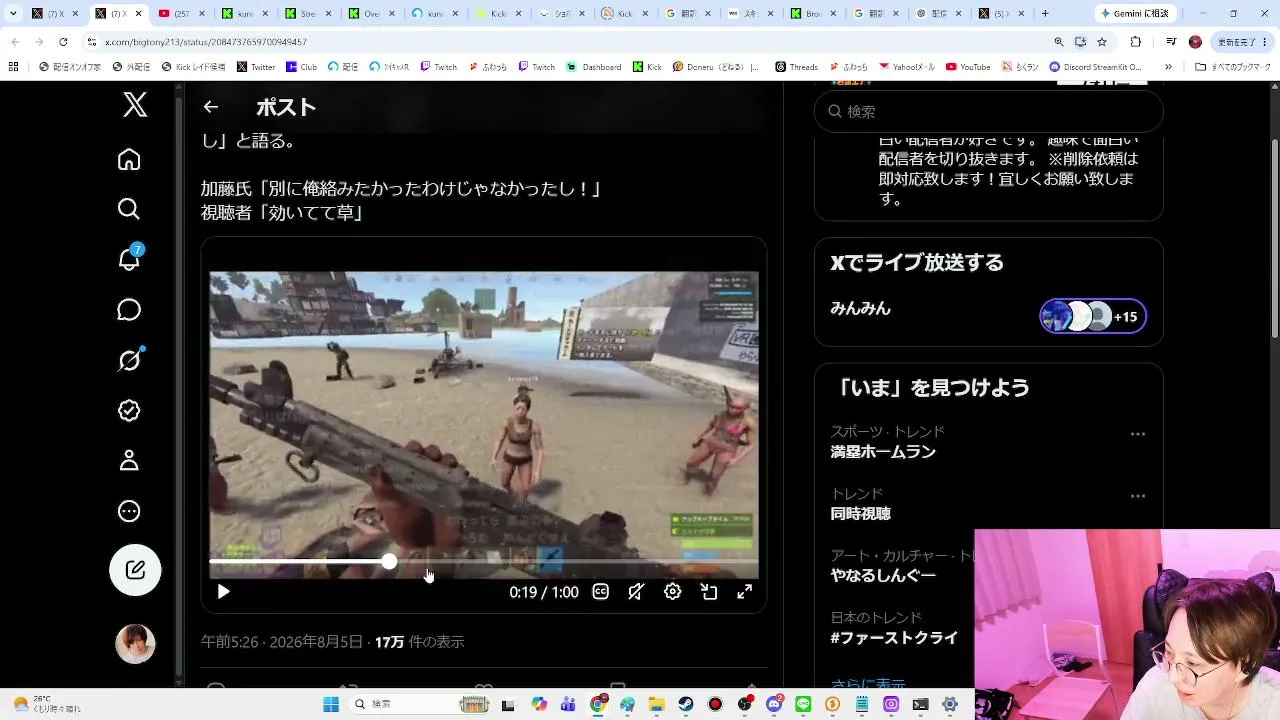Image resolution: width=1280 pixels, height=720 pixels.
Task: Open the YouTube bookmark in bookmarks bar
Action: (x=968, y=67)
